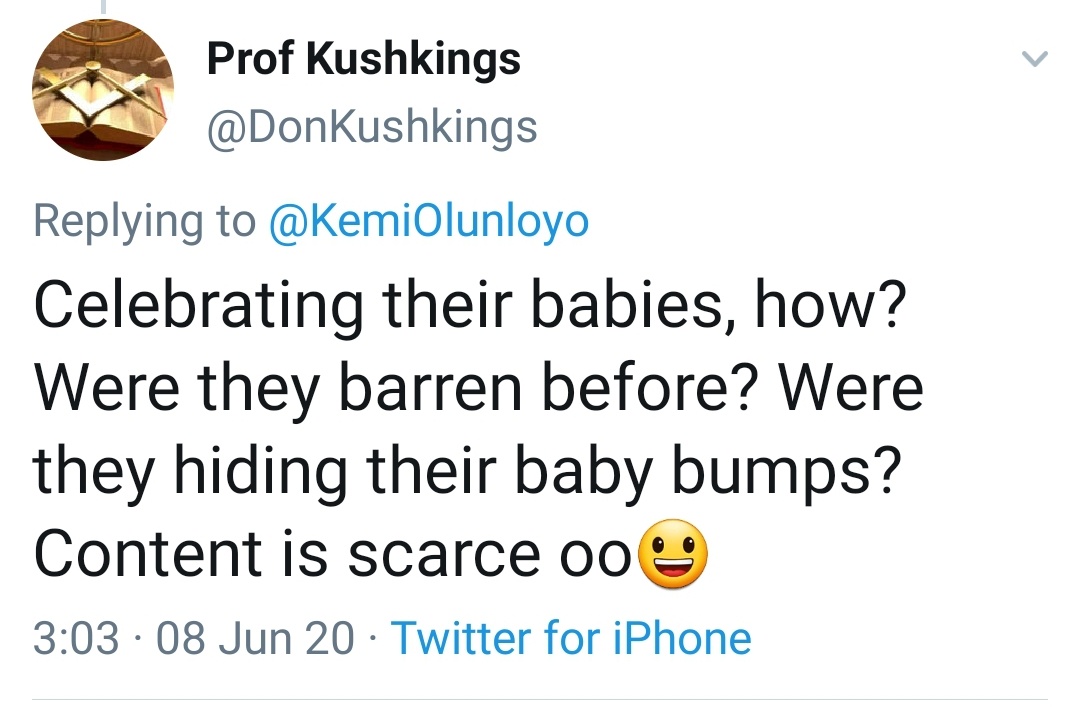
Task: Click the Prof Kushkings display name
Action: [363, 60]
